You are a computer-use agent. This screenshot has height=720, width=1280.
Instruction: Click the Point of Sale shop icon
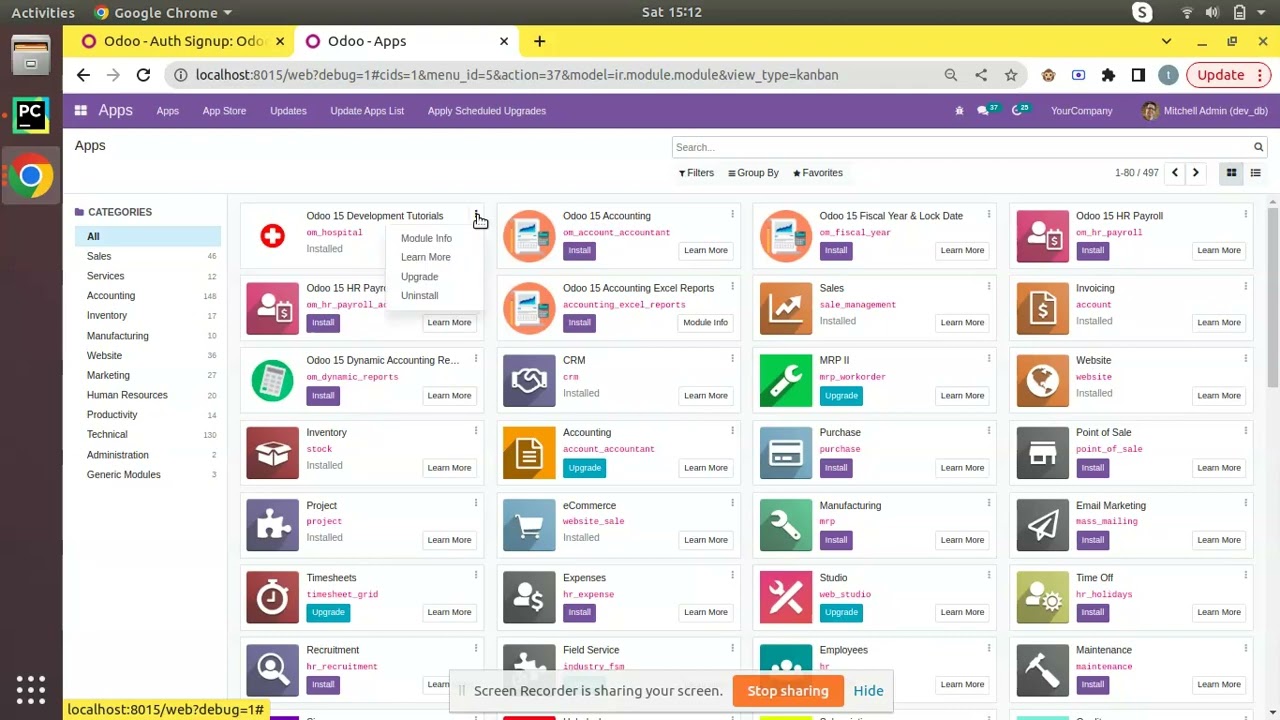[1043, 453]
